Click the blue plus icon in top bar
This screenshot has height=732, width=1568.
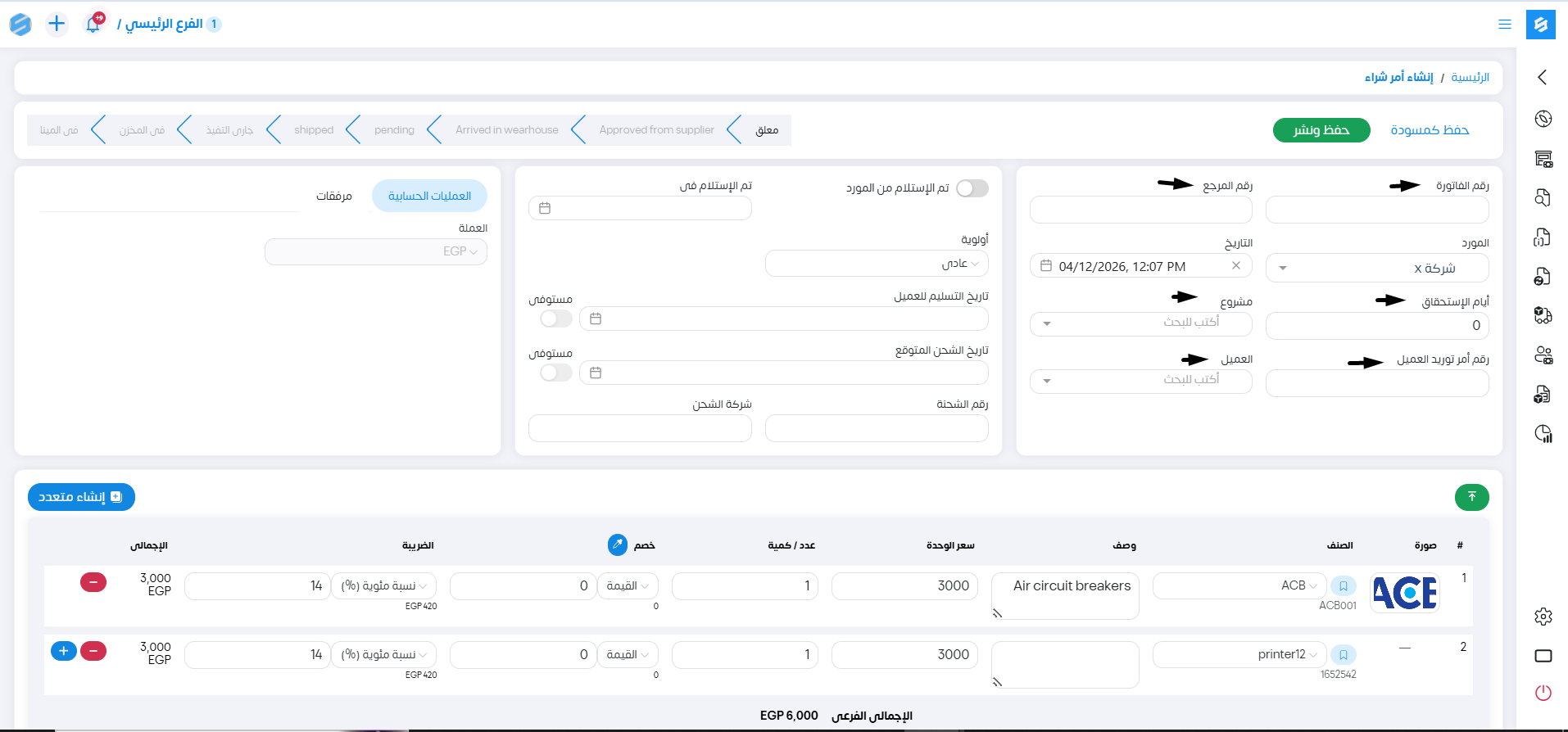coord(57,24)
